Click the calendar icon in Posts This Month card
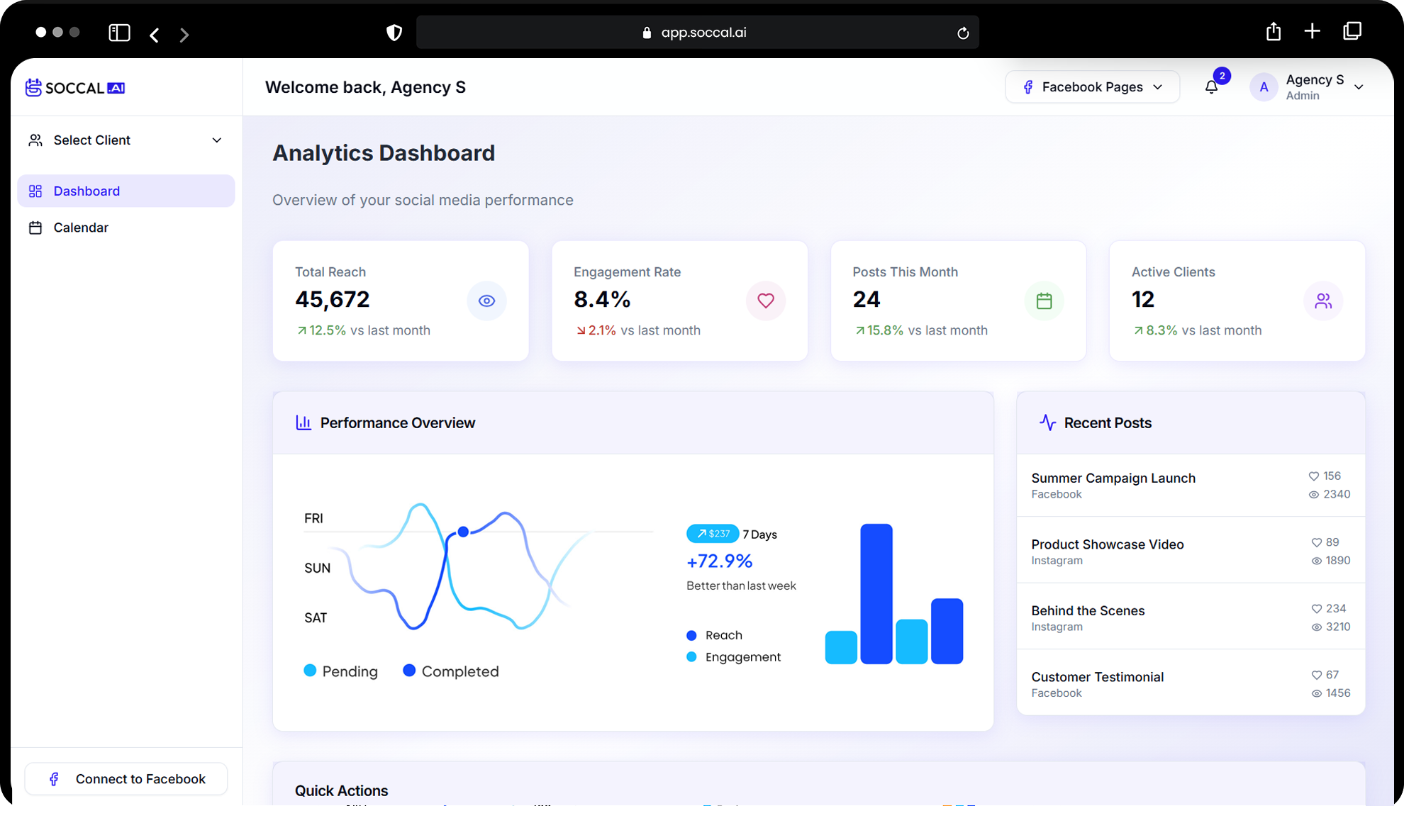Image resolution: width=1404 pixels, height=840 pixels. pos(1044,301)
